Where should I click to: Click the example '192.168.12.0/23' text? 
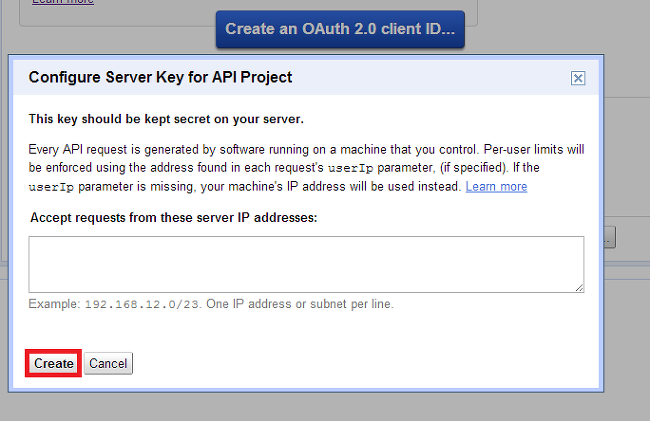point(141,304)
